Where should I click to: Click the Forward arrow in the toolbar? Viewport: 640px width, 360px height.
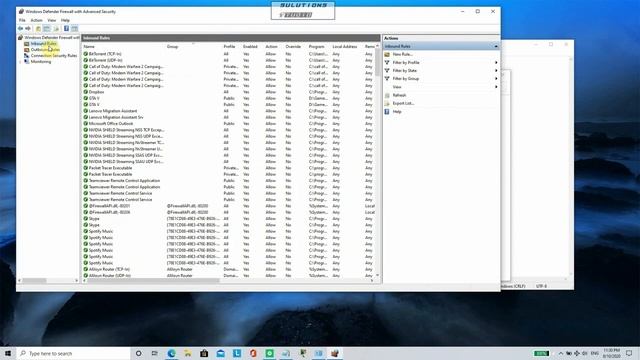coord(28,29)
